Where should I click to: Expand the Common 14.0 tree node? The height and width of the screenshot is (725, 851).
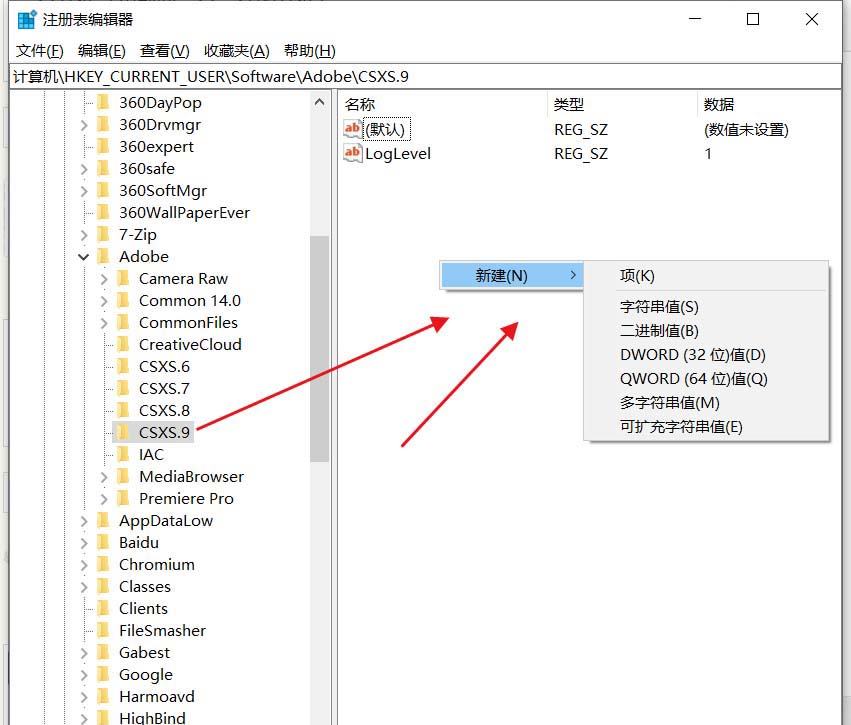[104, 301]
